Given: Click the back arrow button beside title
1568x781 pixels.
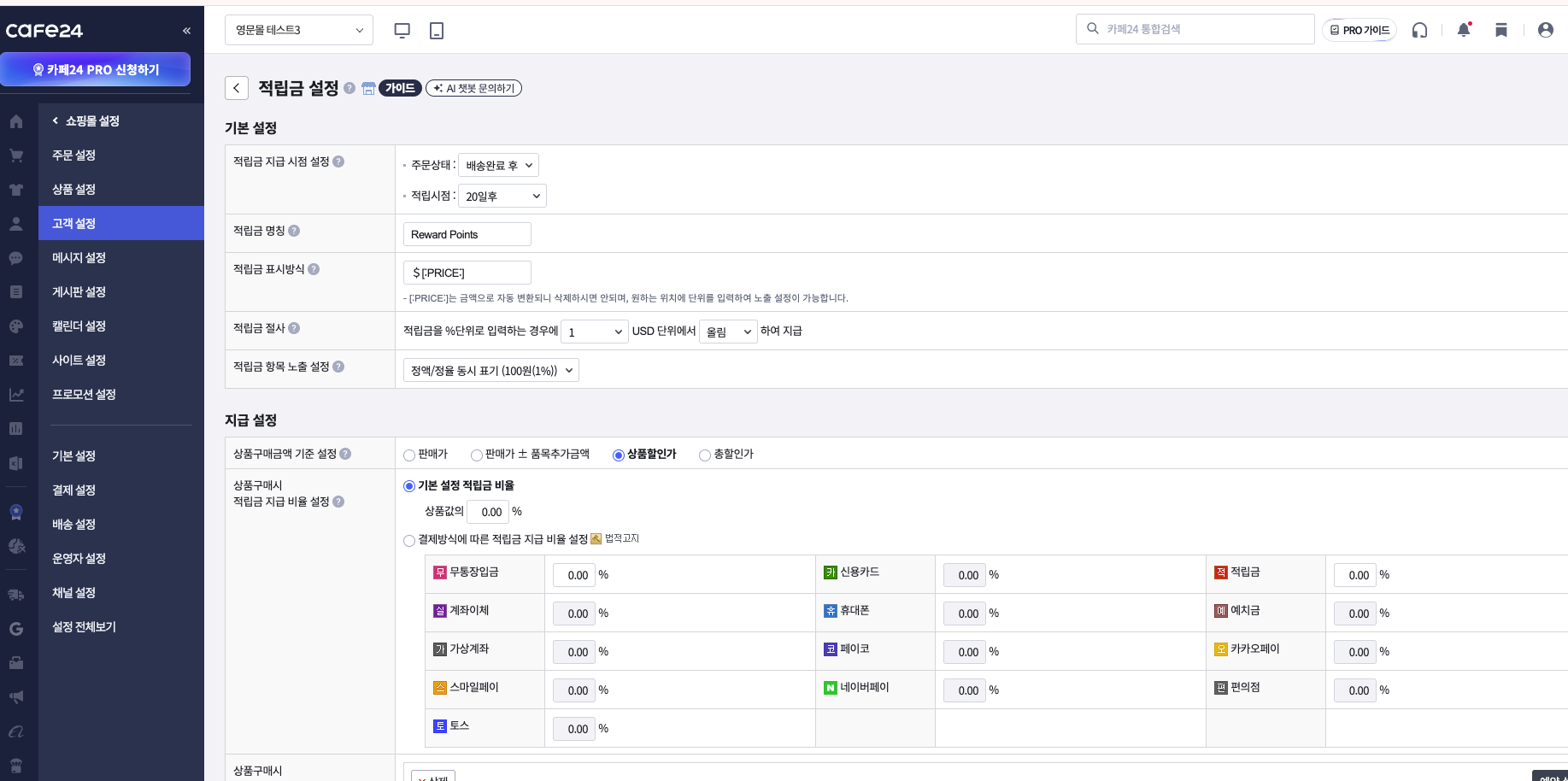Looking at the screenshot, I should click(237, 88).
